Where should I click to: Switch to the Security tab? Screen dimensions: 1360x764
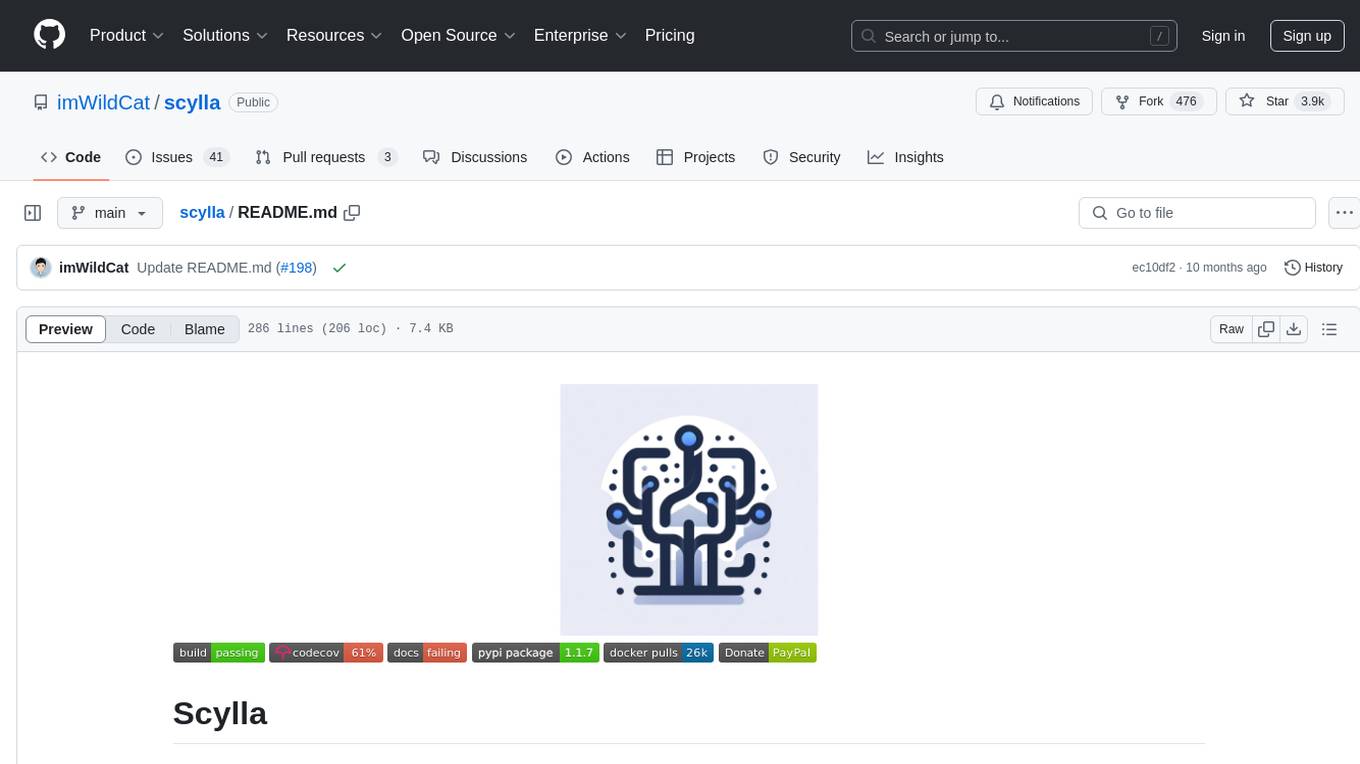[801, 157]
